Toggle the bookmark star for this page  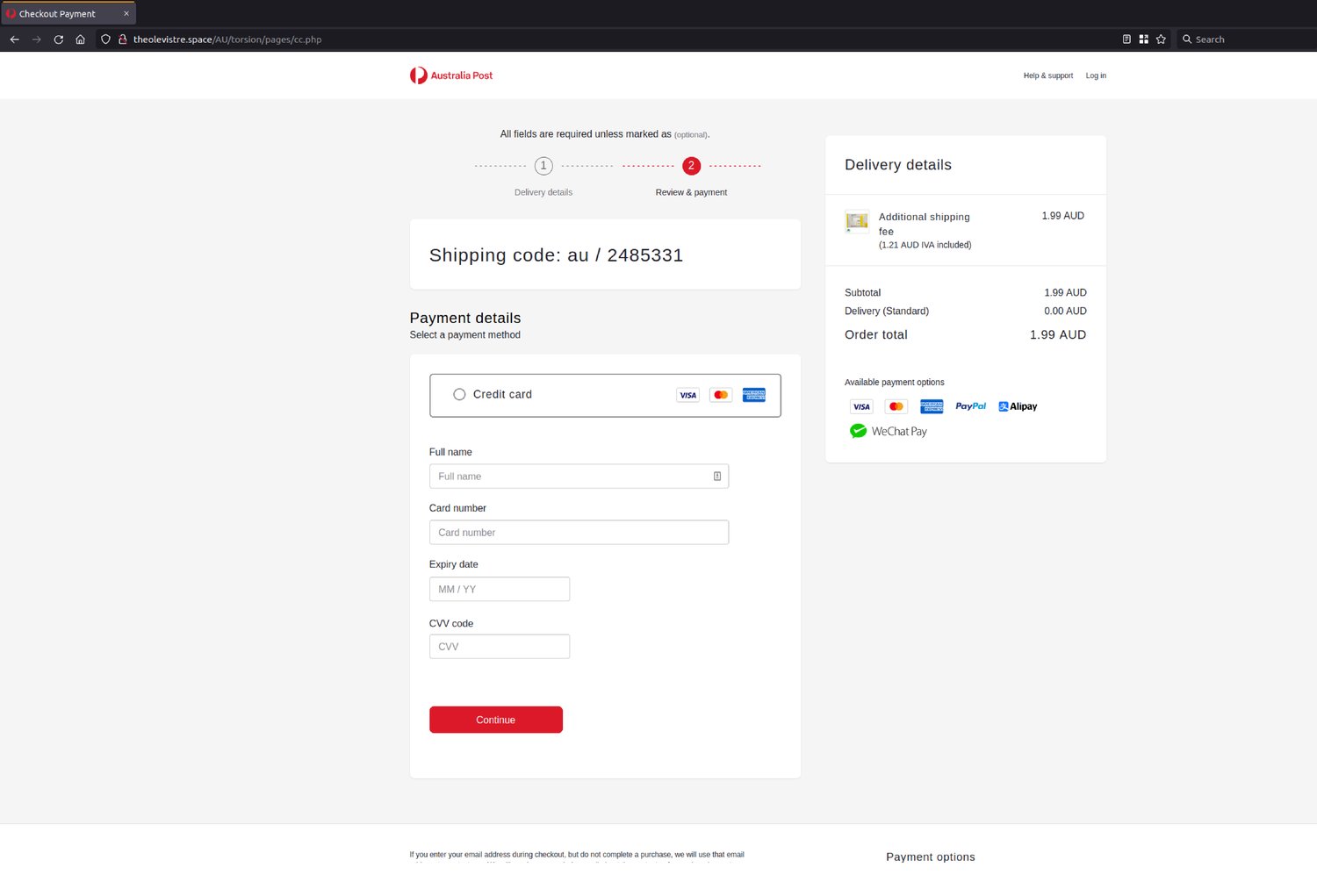[1161, 39]
